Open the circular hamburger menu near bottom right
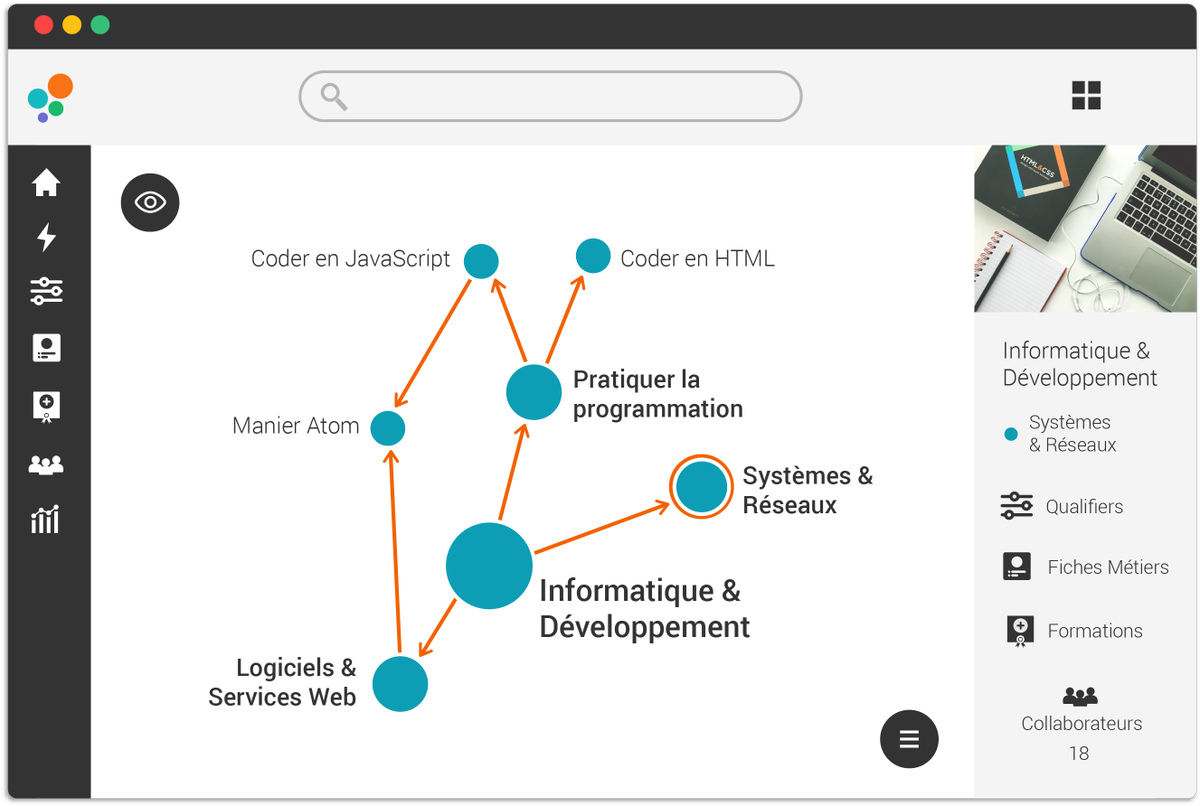The image size is (1200, 806). 909,739
